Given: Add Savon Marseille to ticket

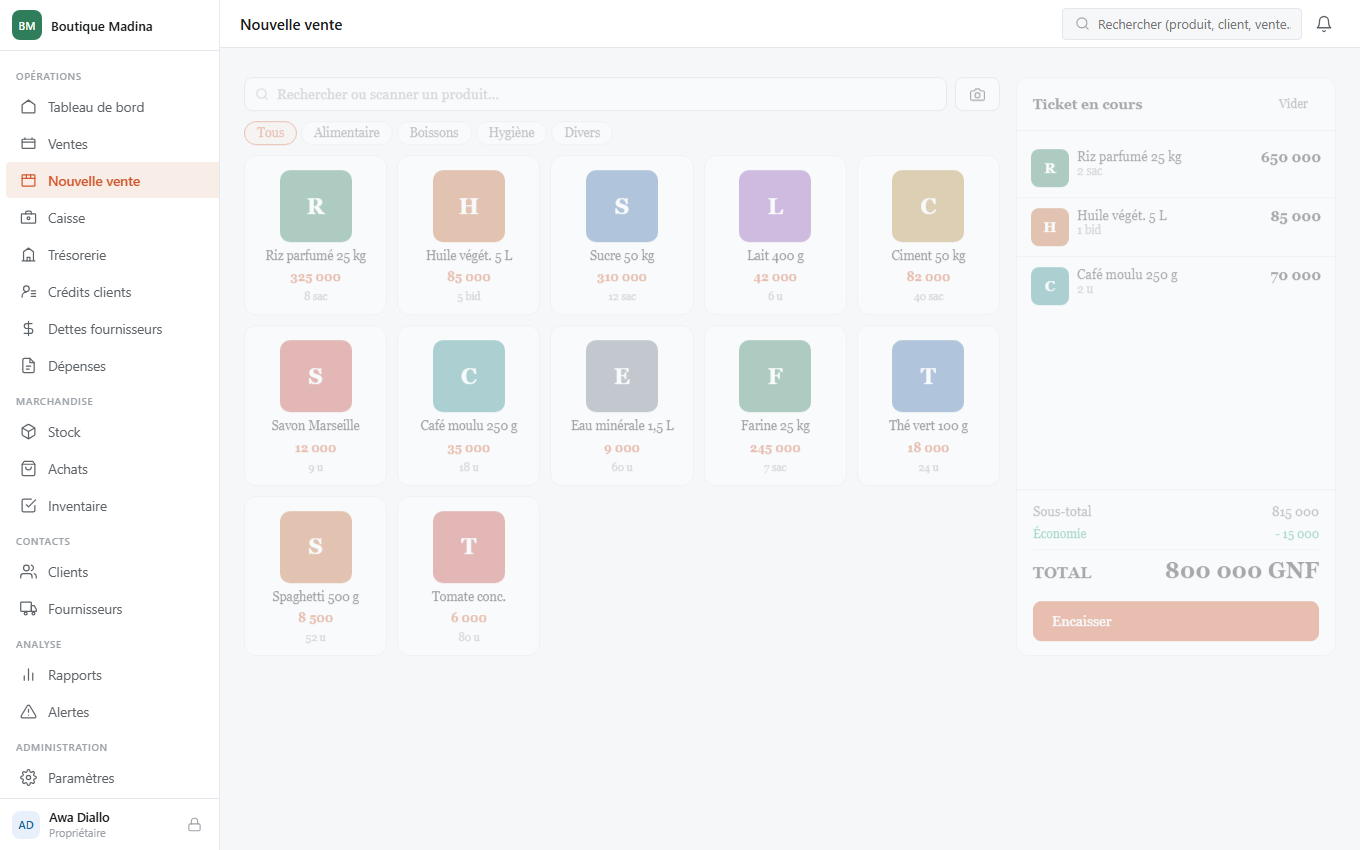Looking at the screenshot, I should [316, 406].
